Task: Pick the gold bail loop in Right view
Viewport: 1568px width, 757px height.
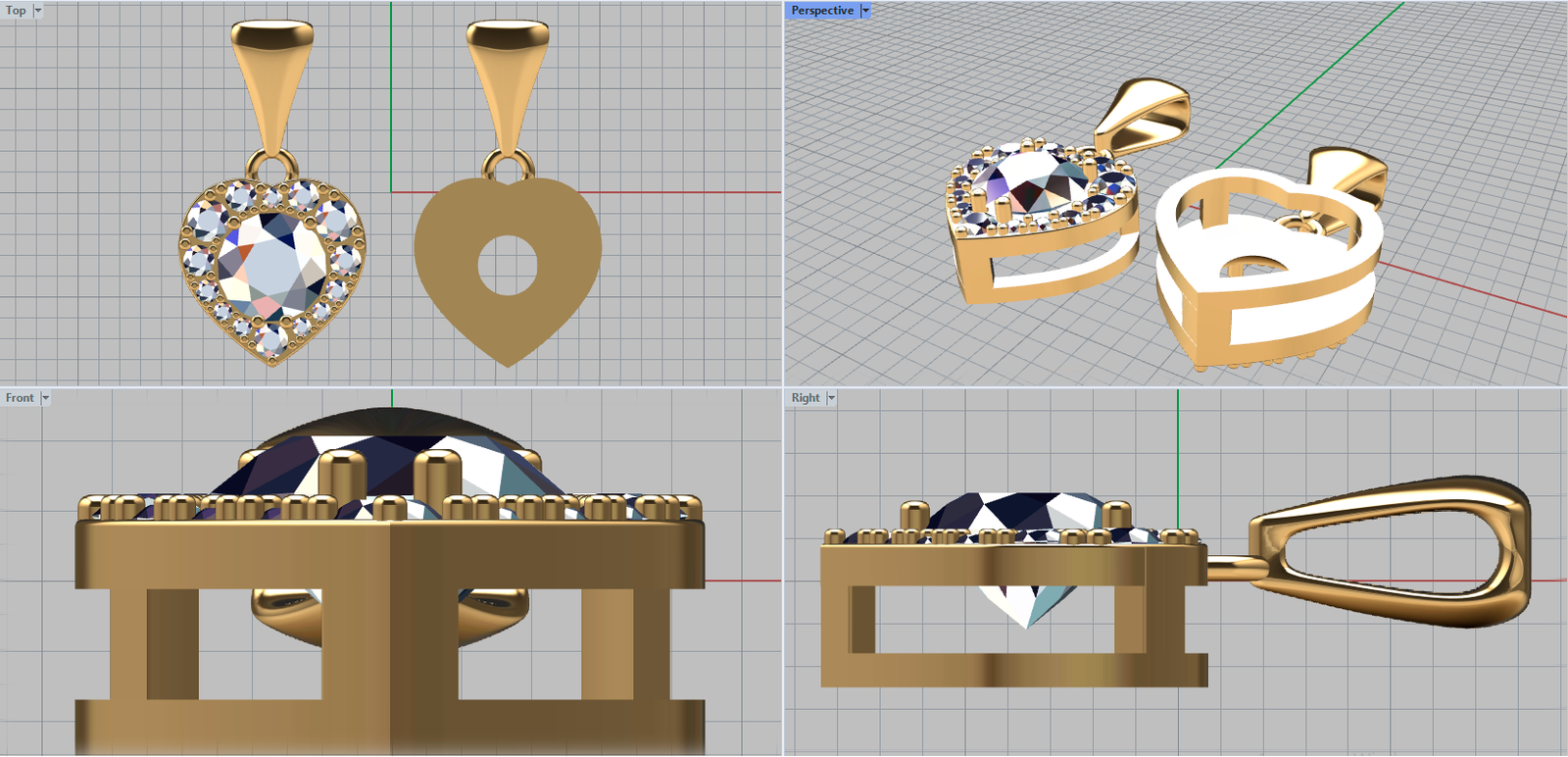Action: (1389, 552)
